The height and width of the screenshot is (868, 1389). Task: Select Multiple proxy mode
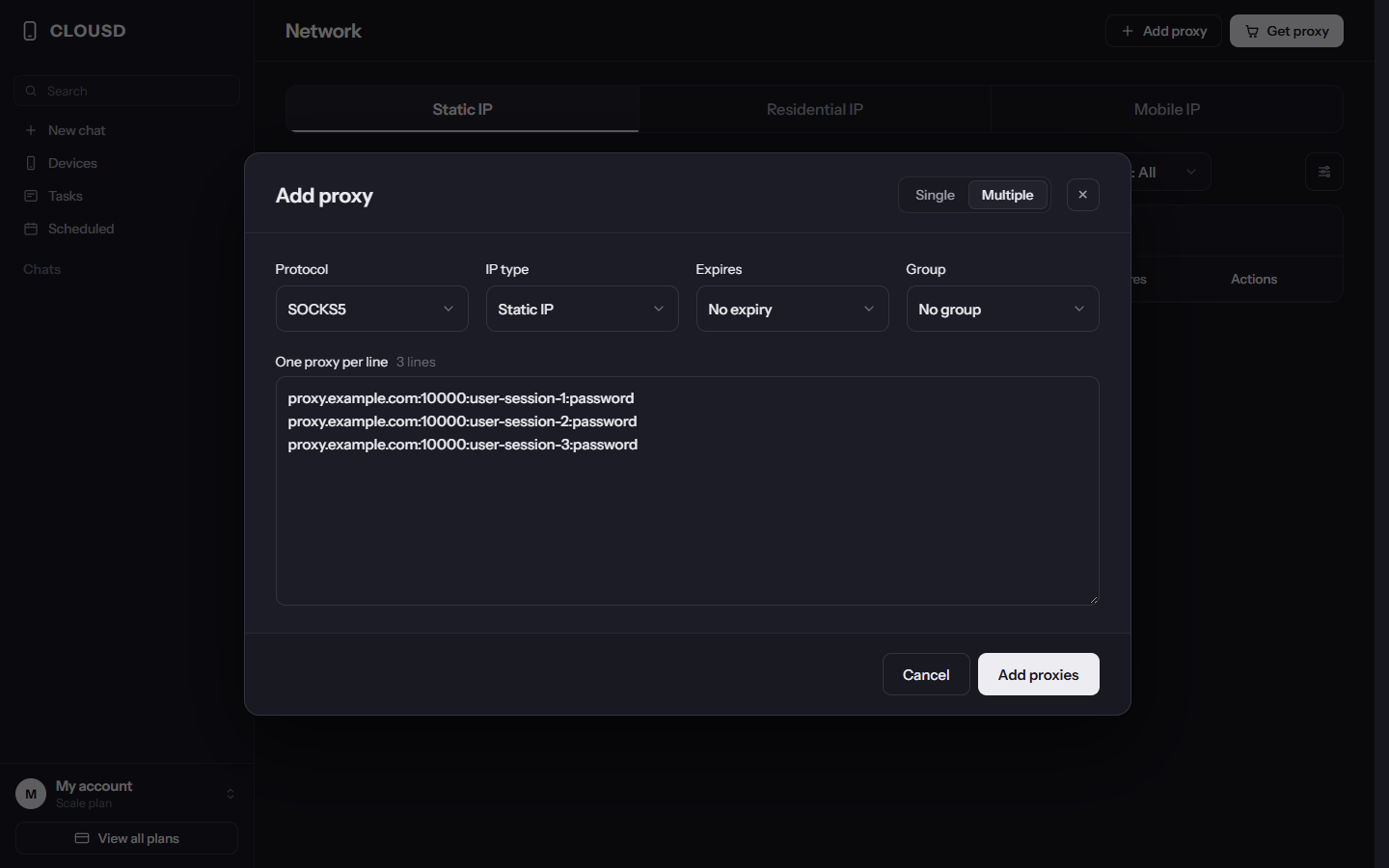click(1007, 195)
